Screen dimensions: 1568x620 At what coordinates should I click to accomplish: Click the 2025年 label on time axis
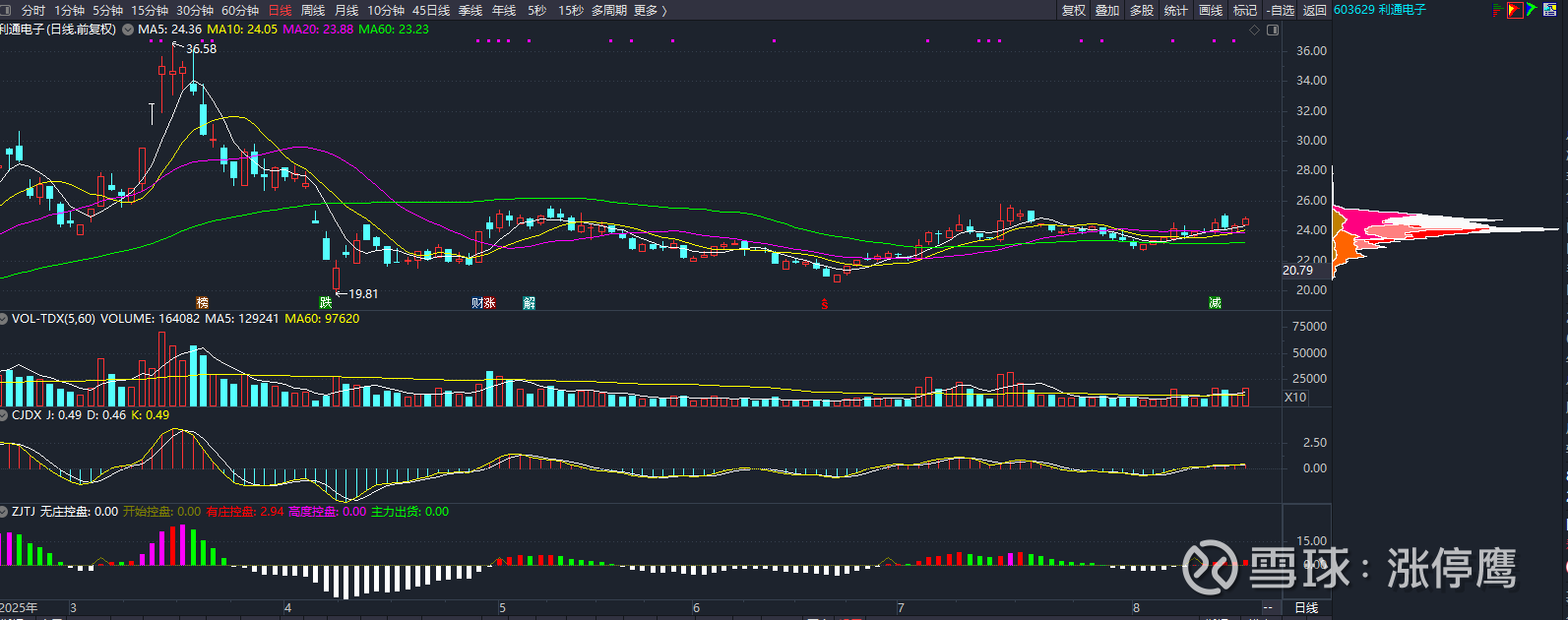(x=20, y=608)
